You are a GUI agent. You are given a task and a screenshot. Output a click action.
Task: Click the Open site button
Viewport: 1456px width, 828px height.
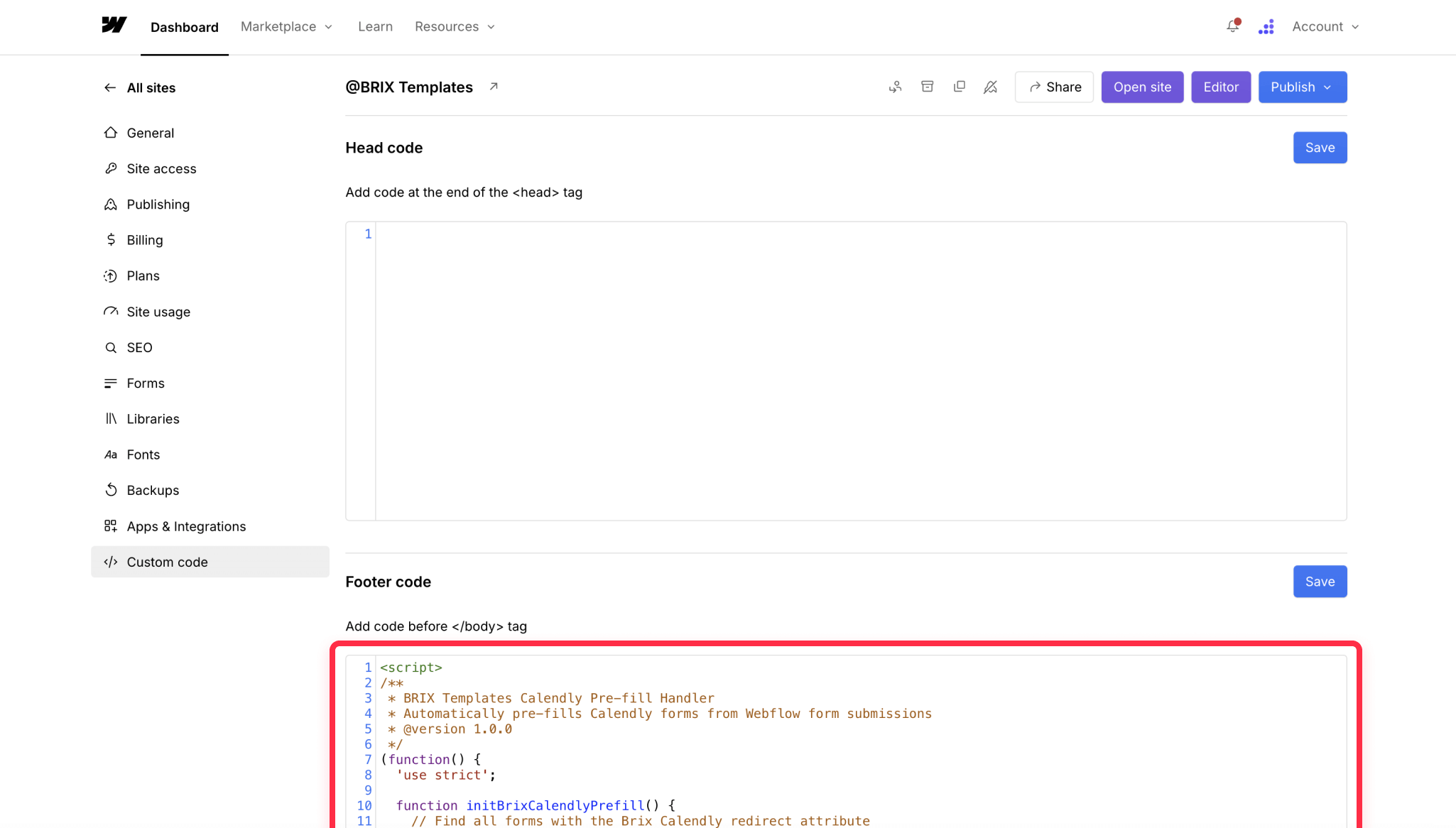click(x=1142, y=87)
